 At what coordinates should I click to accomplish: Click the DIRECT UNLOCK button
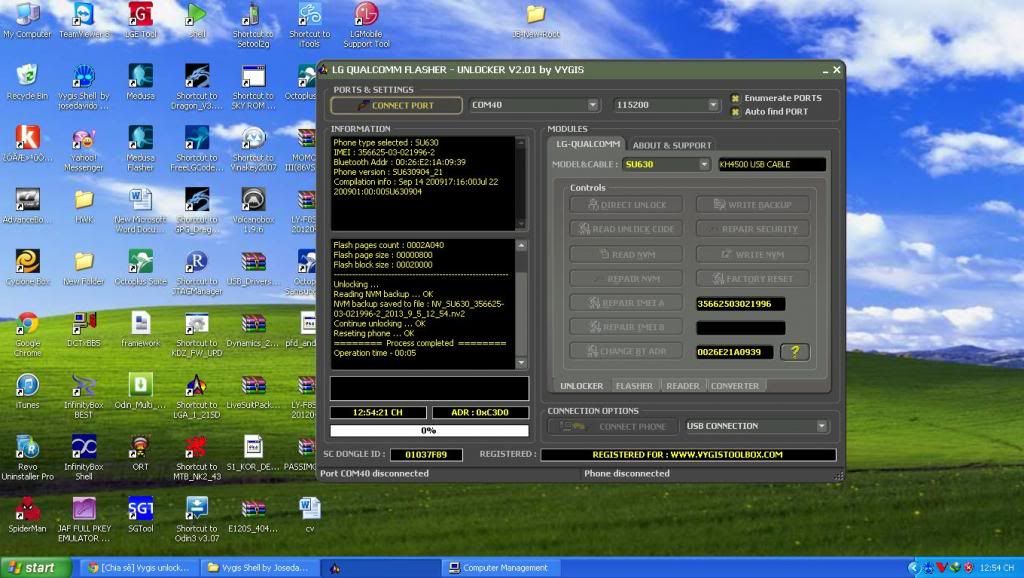(626, 205)
